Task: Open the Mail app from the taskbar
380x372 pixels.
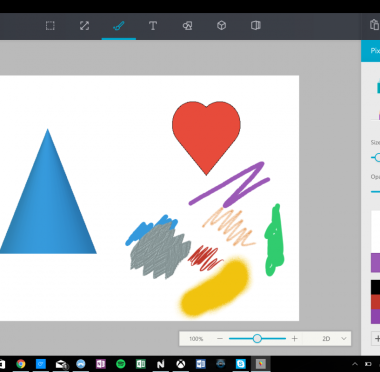Action: (x=61, y=364)
